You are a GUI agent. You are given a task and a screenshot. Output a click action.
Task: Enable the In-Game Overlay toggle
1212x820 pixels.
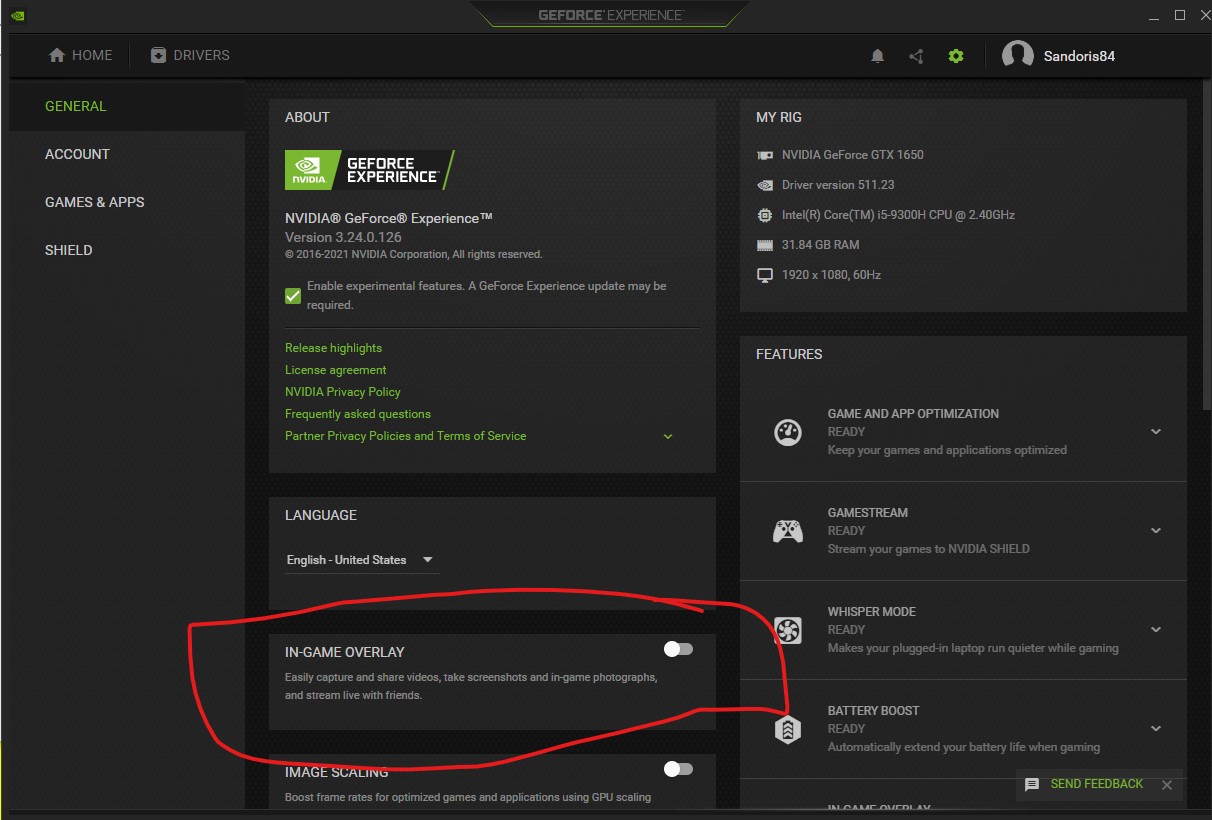[x=678, y=650]
